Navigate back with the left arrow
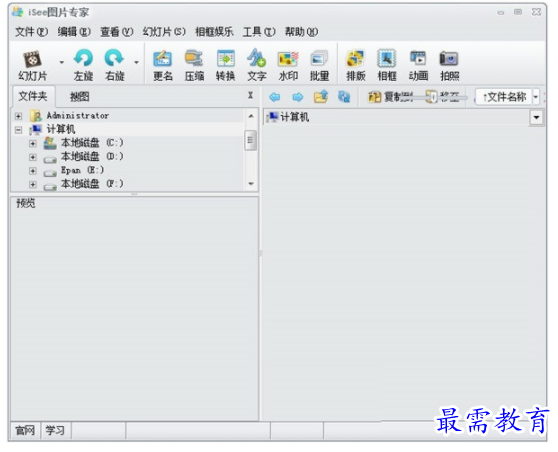 (x=274, y=97)
